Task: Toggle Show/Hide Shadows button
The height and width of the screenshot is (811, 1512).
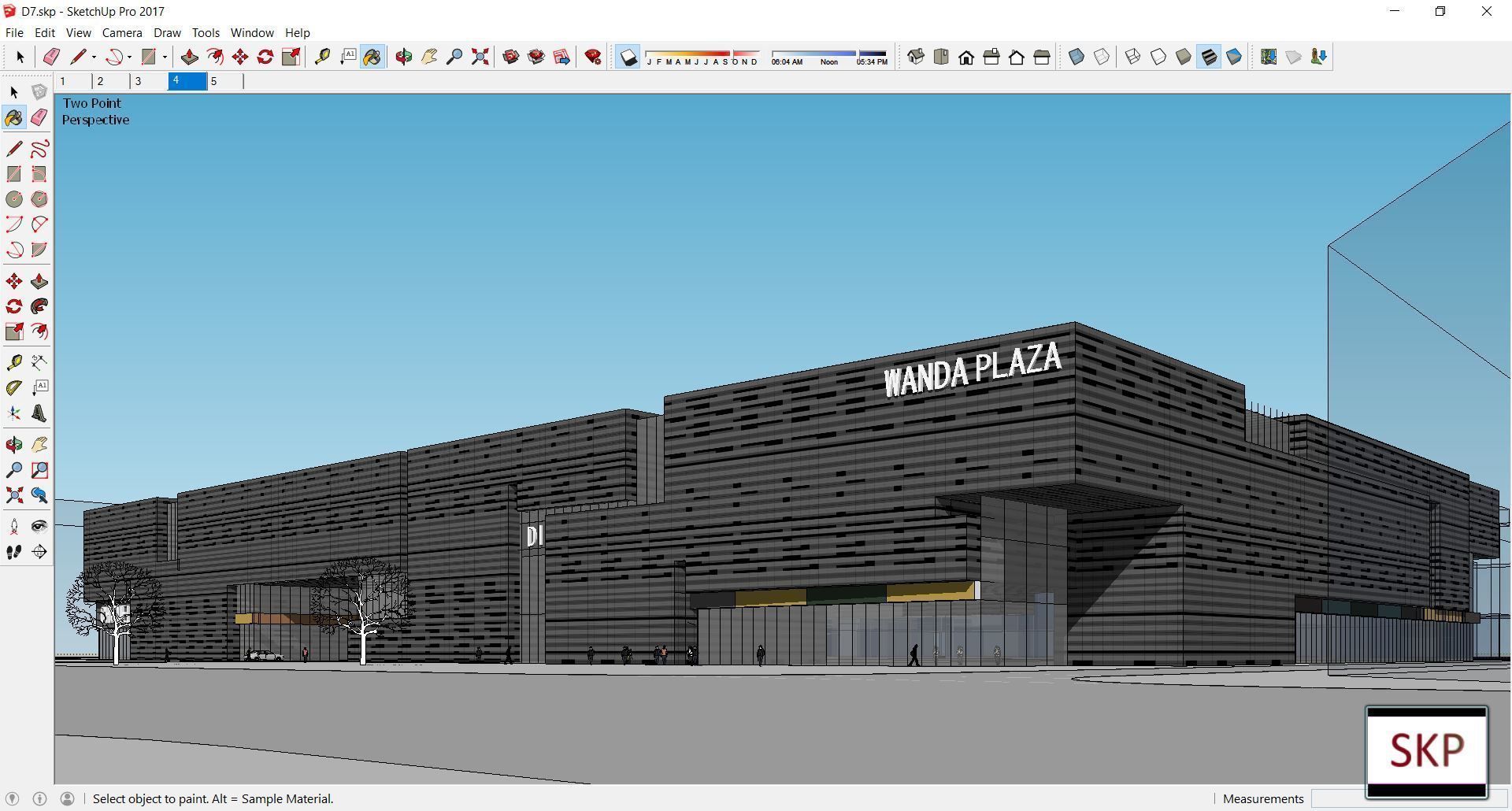Action: (x=628, y=57)
